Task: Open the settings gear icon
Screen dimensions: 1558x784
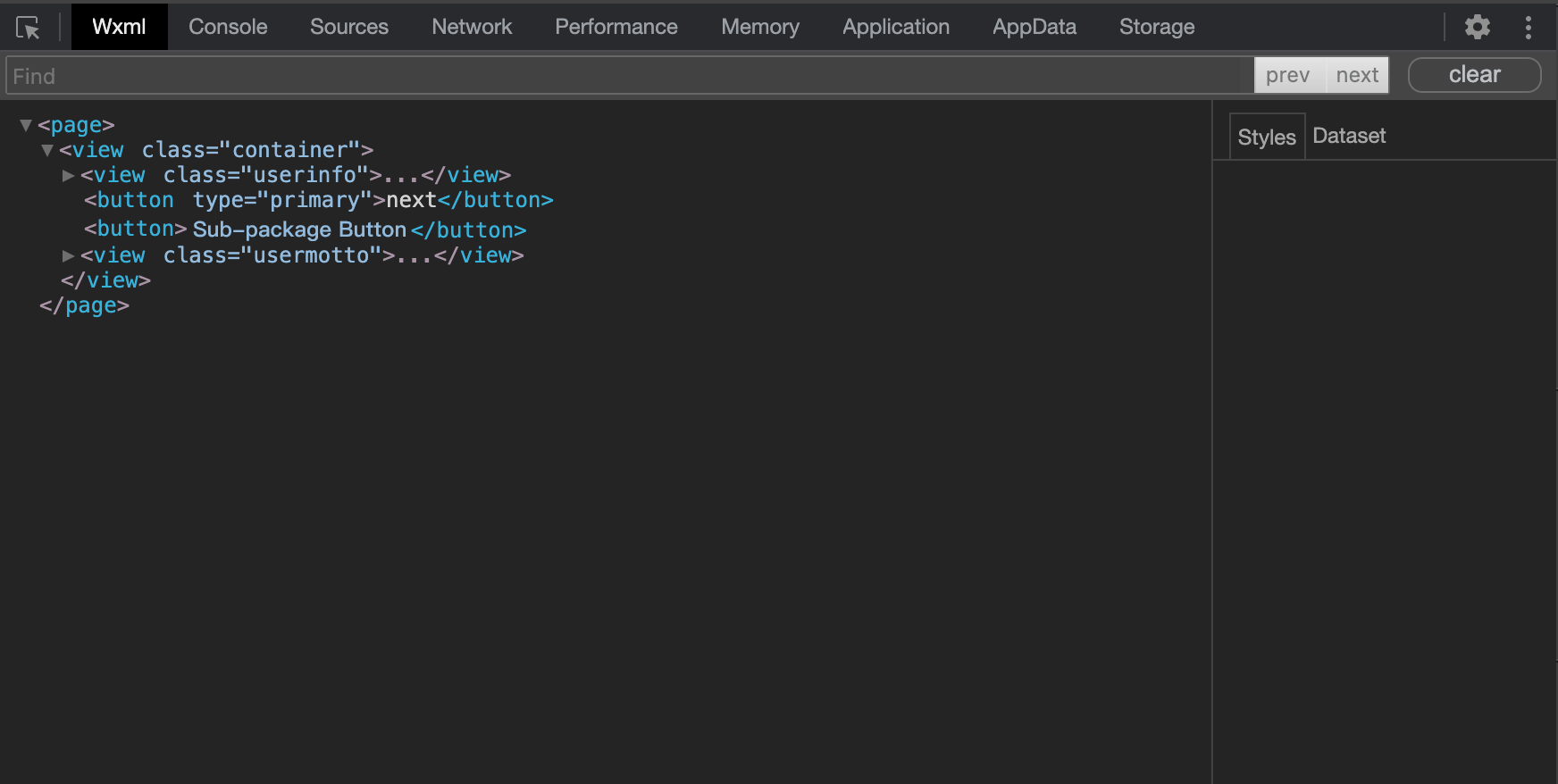Action: tap(1478, 27)
